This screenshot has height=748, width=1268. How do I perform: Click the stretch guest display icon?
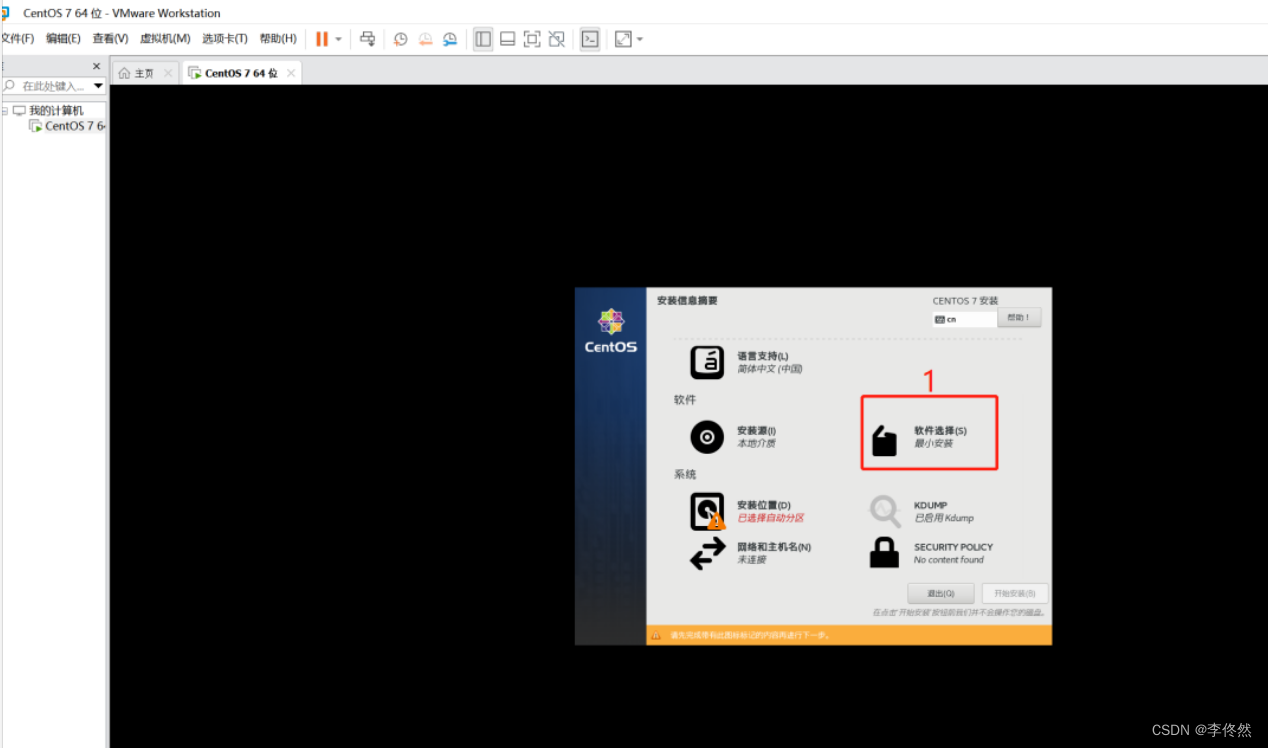click(623, 39)
